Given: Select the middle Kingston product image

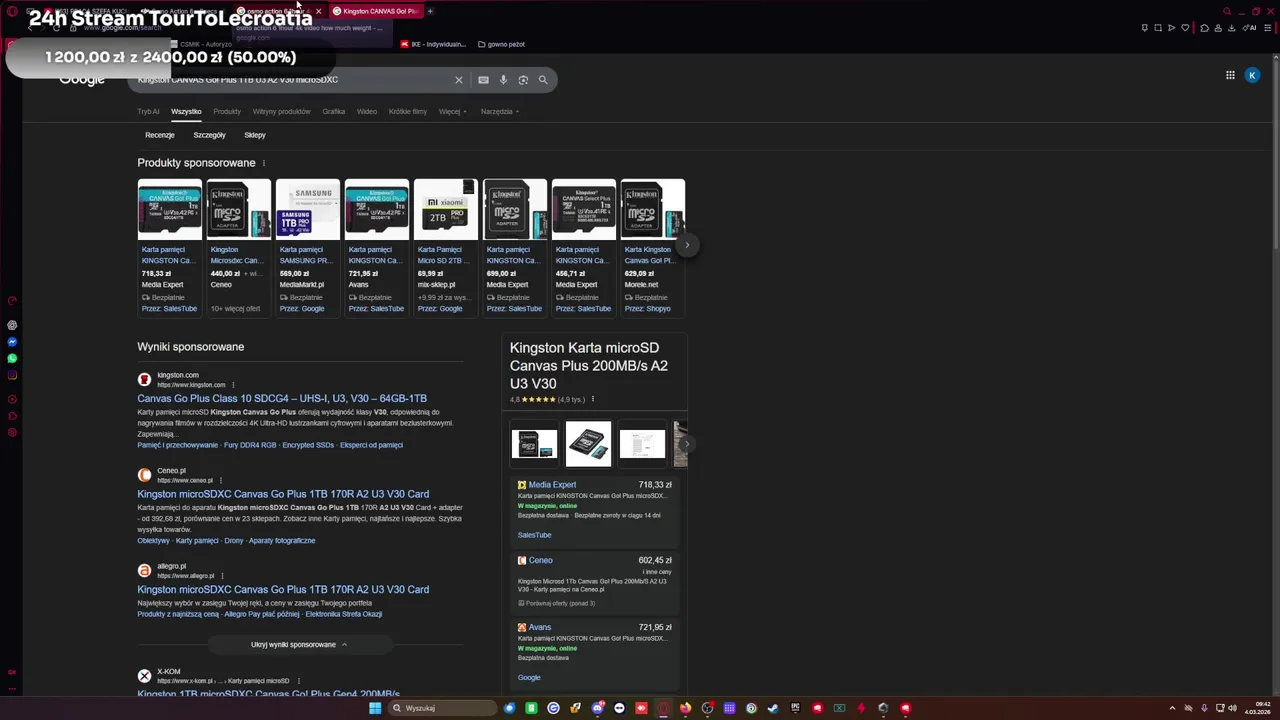Looking at the screenshot, I should [x=588, y=443].
